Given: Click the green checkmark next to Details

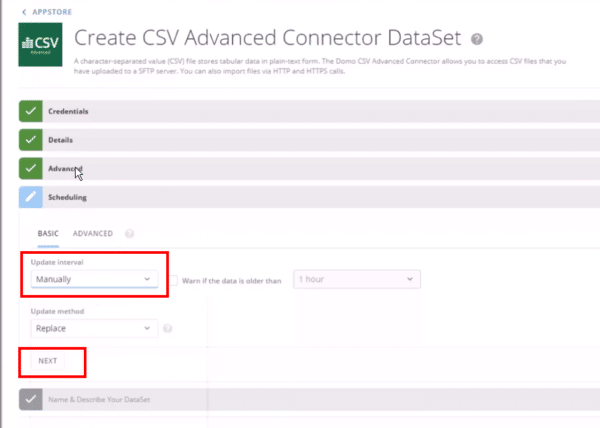Looking at the screenshot, I should (x=29, y=141).
